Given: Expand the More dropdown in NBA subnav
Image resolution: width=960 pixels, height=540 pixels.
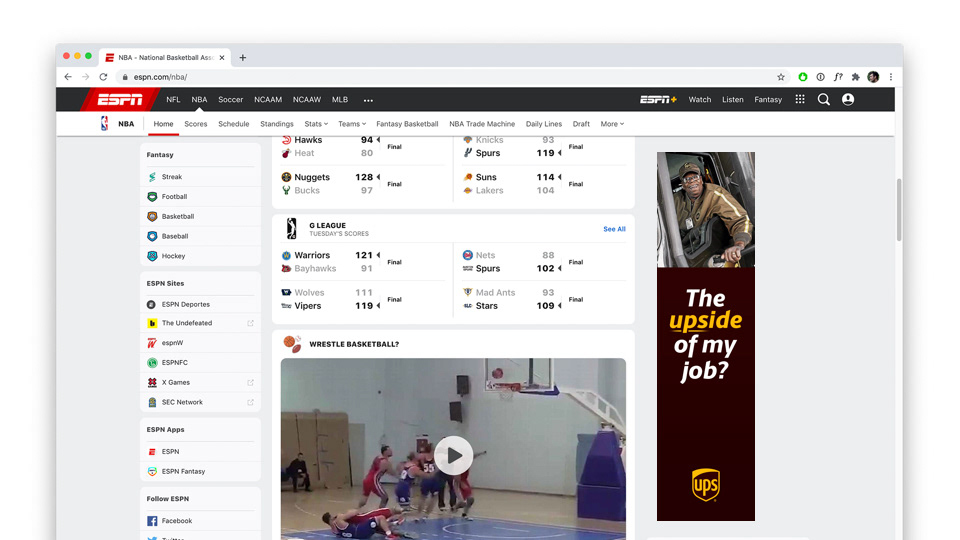Looking at the screenshot, I should (612, 124).
